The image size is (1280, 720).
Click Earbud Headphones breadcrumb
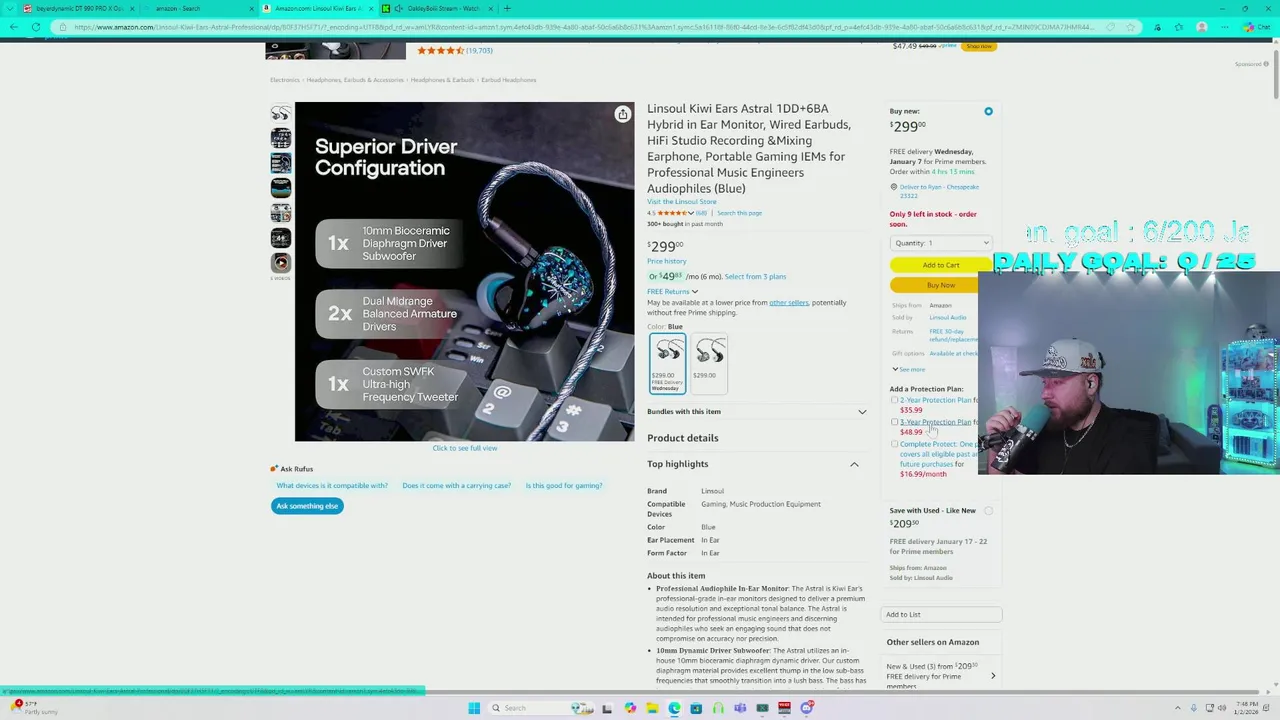pyautogui.click(x=509, y=80)
